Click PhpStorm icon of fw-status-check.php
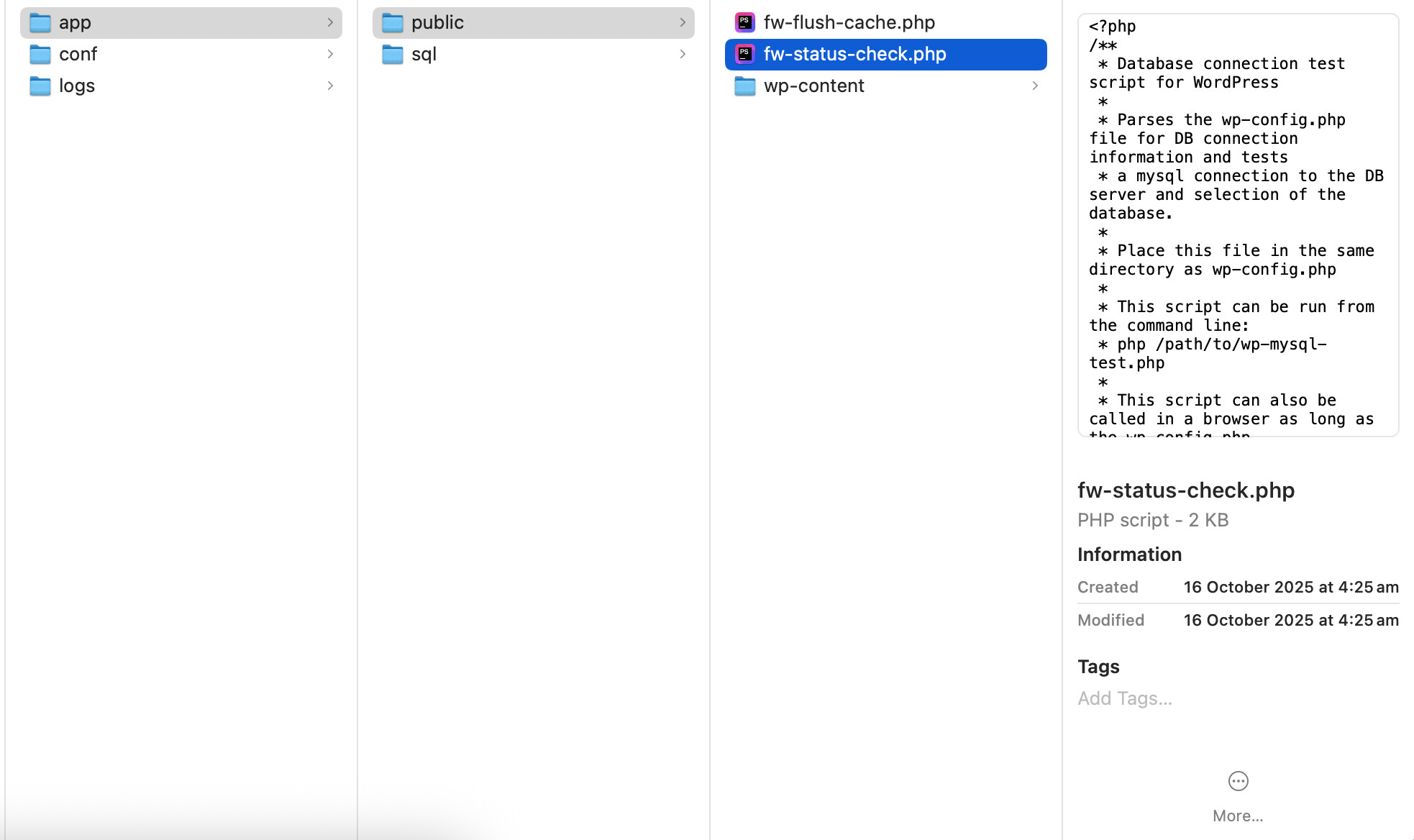This screenshot has height=840, width=1414. 745,55
